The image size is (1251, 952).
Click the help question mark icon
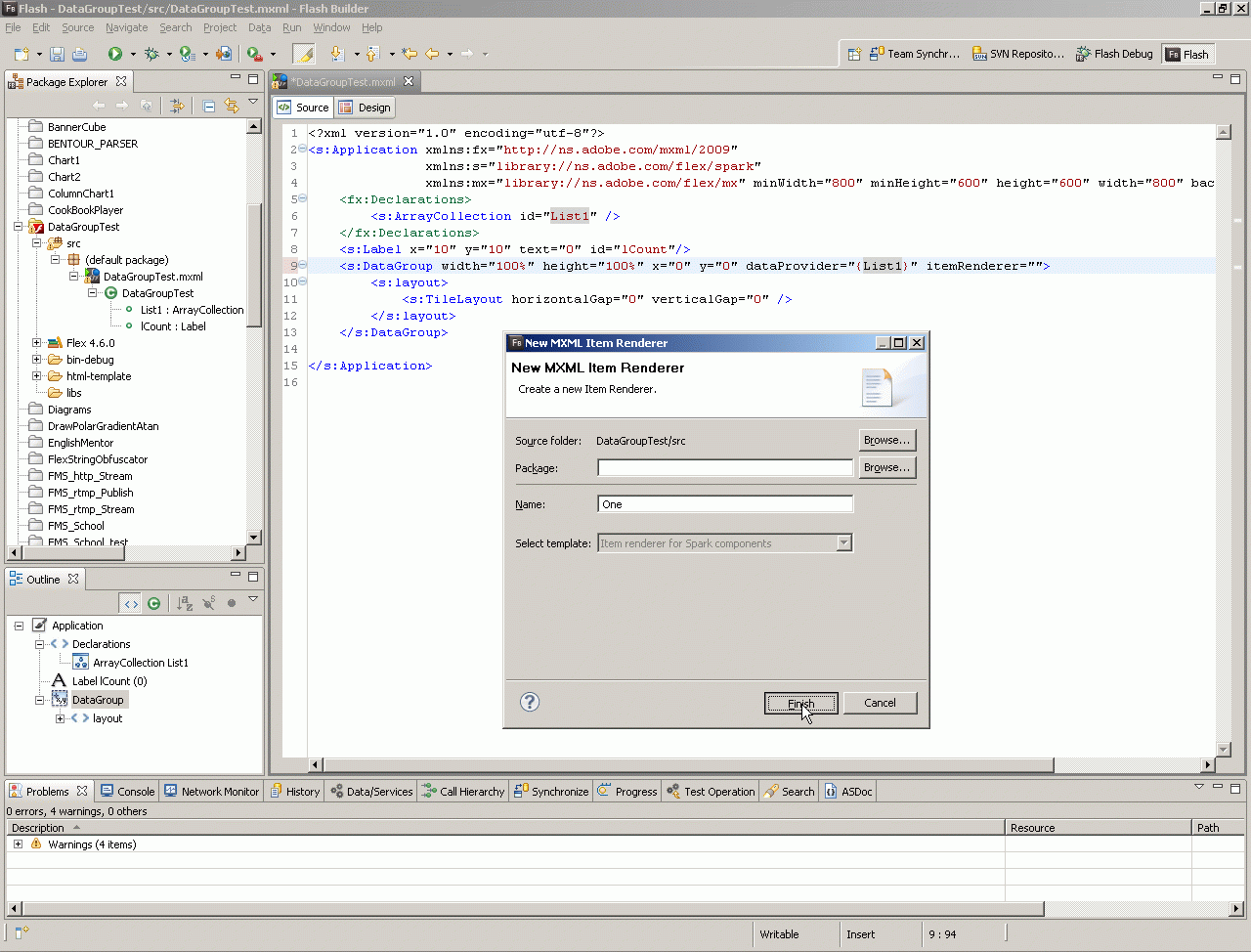530,702
